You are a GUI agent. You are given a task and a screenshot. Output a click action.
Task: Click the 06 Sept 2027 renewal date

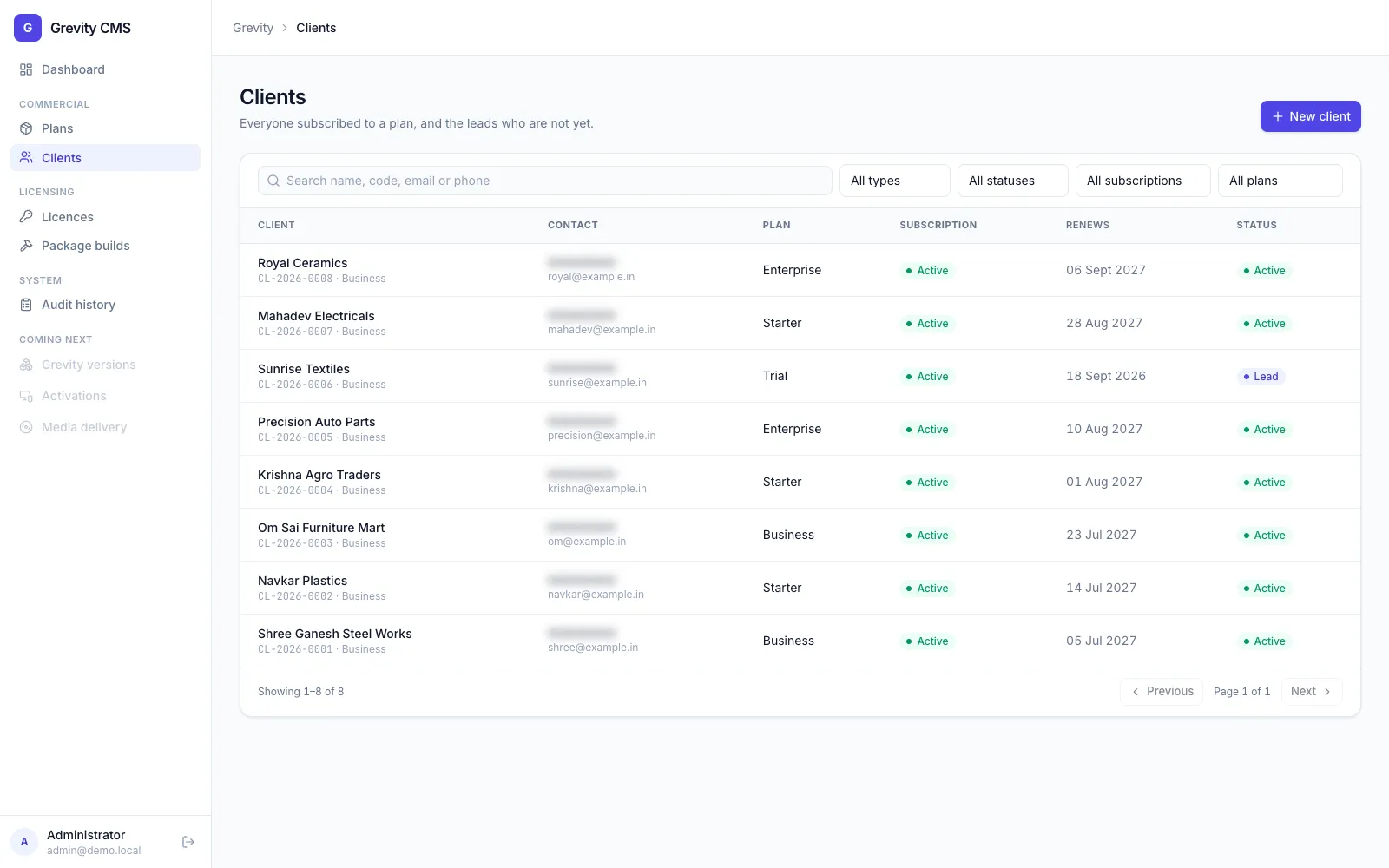click(1106, 270)
